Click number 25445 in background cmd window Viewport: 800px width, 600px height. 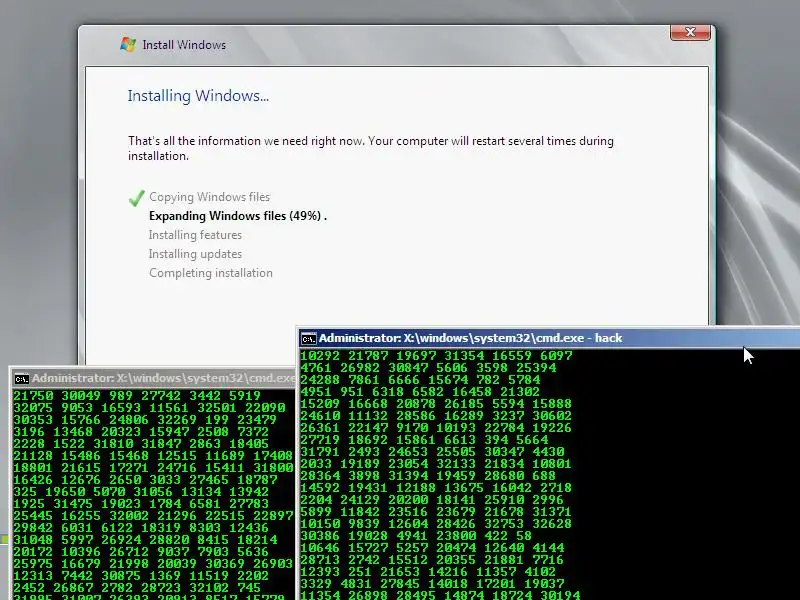(x=33, y=516)
